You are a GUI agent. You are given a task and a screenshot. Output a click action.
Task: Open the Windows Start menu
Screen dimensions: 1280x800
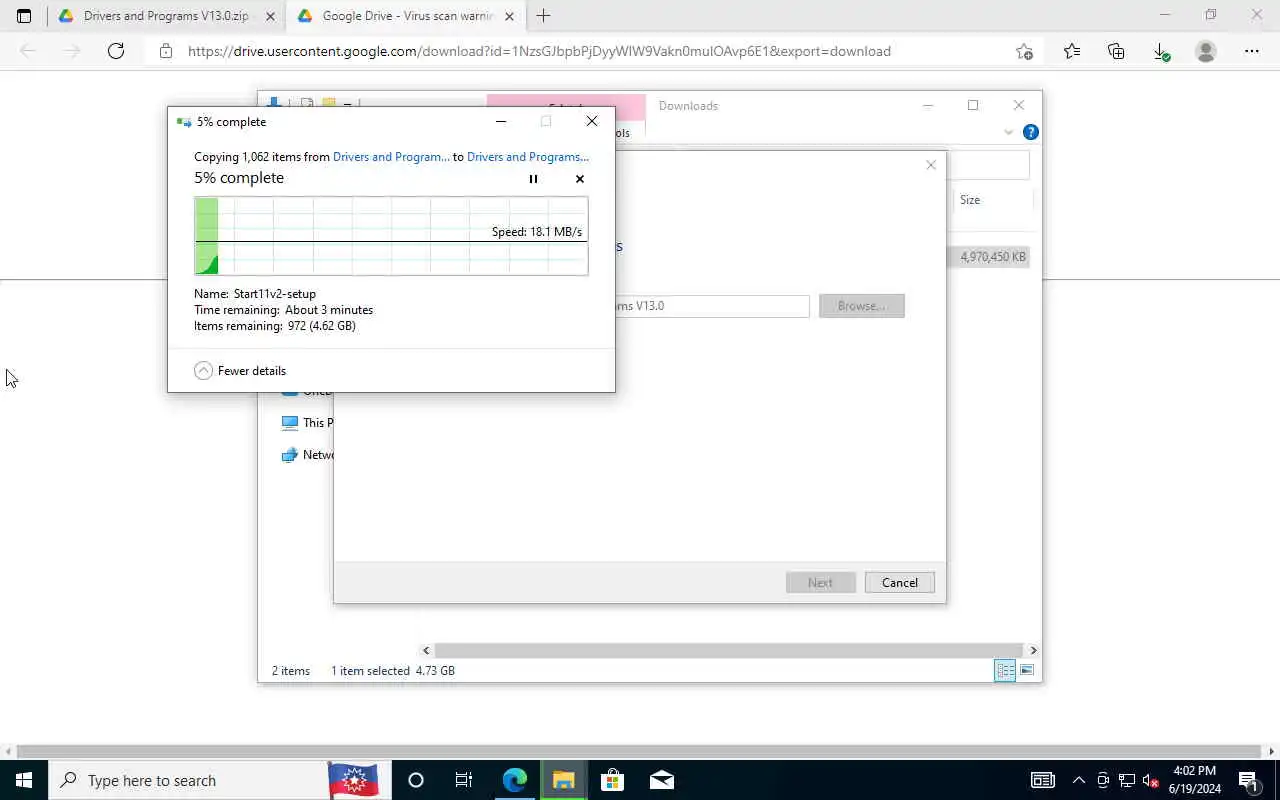24,780
